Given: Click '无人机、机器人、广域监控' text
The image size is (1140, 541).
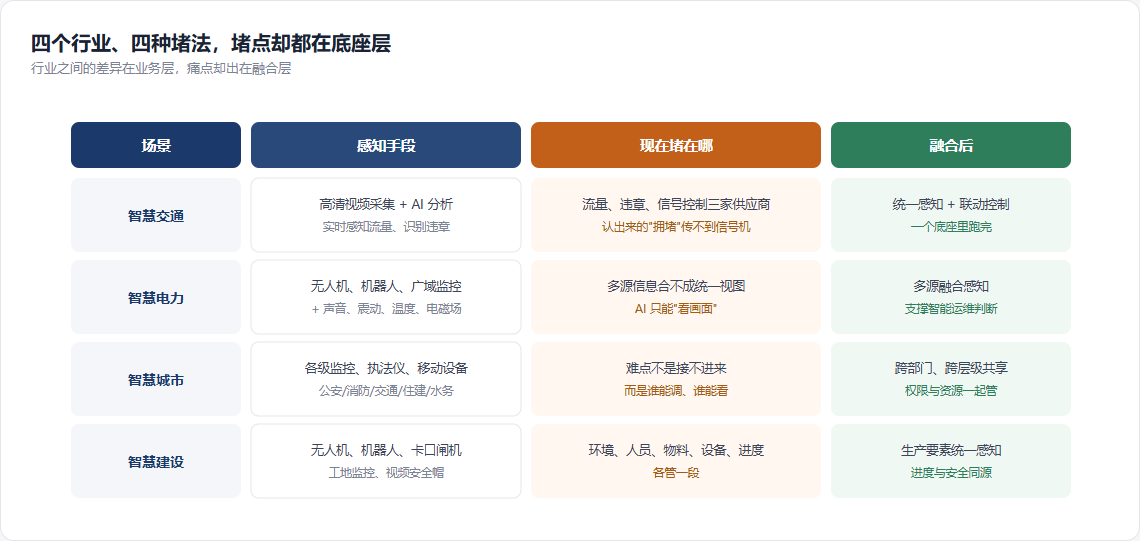Looking at the screenshot, I should pyautogui.click(x=386, y=286).
